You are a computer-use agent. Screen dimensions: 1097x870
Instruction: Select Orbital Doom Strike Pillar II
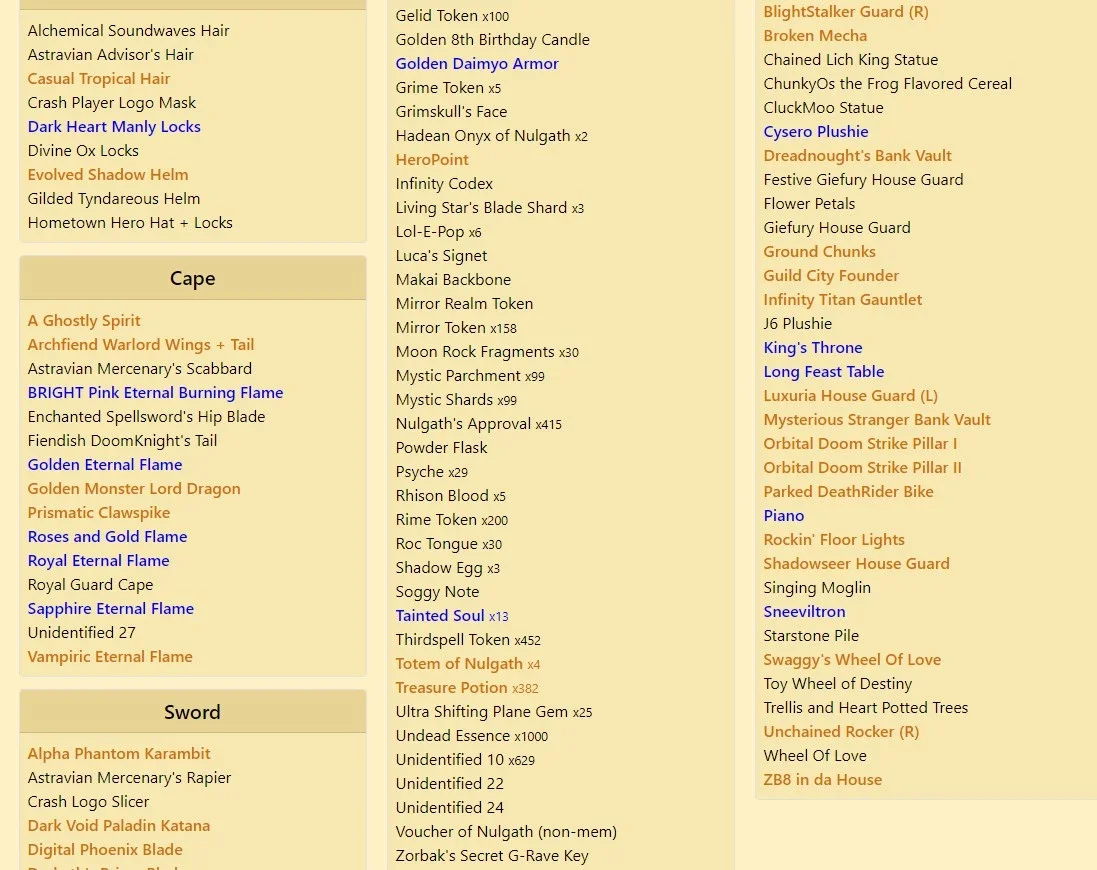click(862, 467)
